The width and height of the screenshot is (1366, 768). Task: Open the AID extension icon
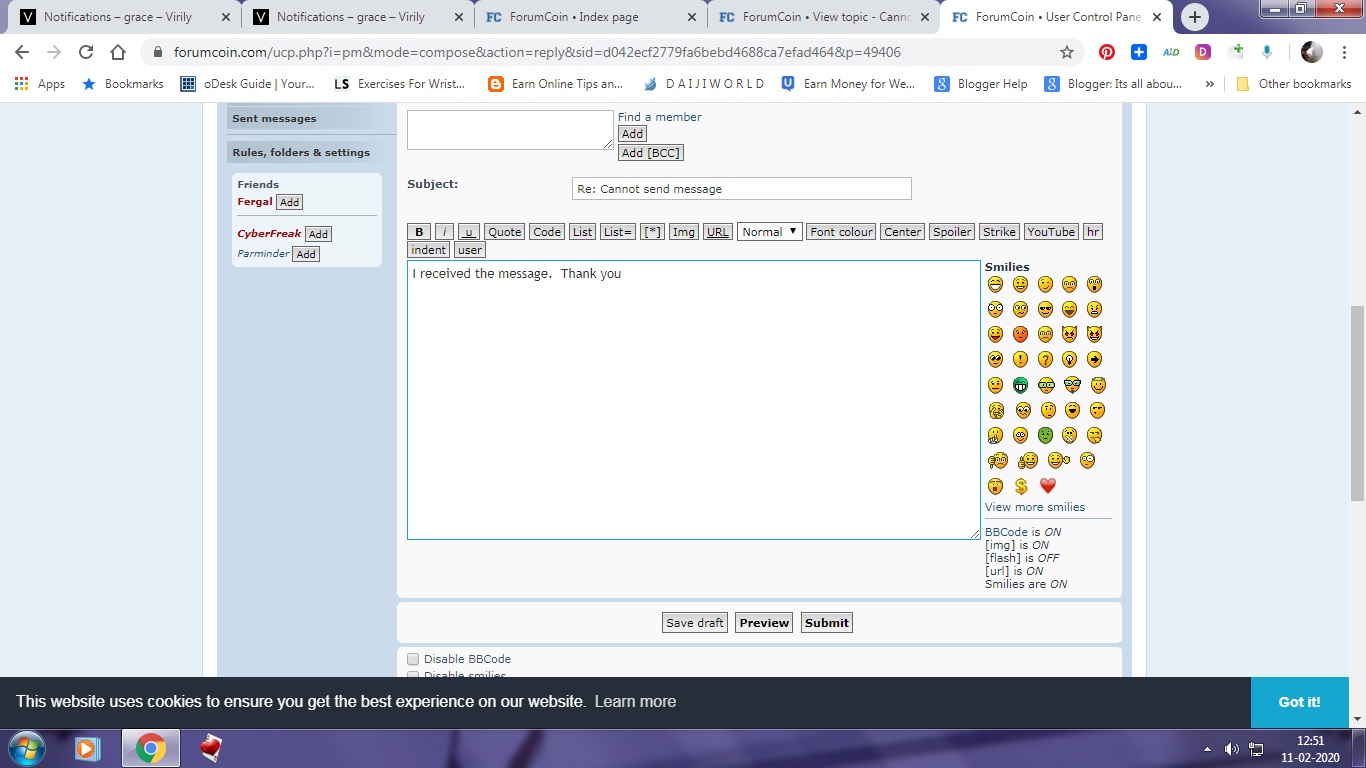point(1170,53)
